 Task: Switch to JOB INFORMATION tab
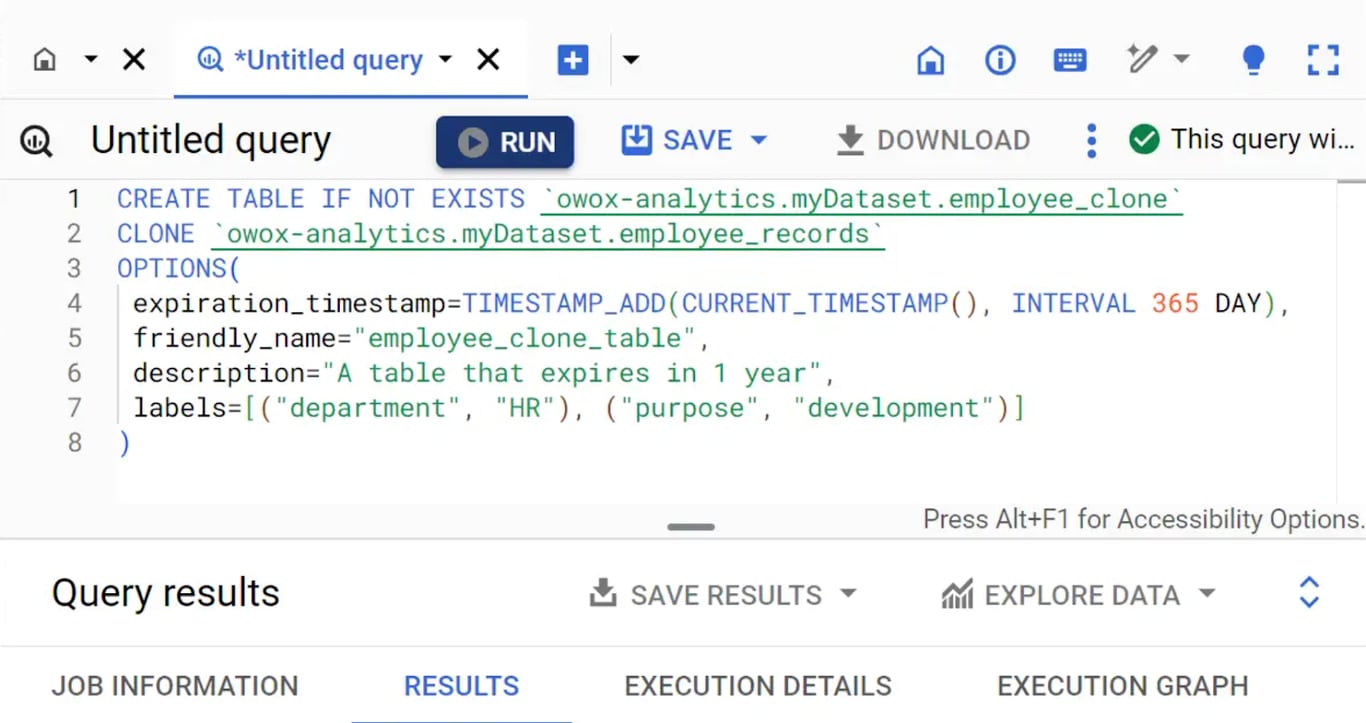click(175, 686)
